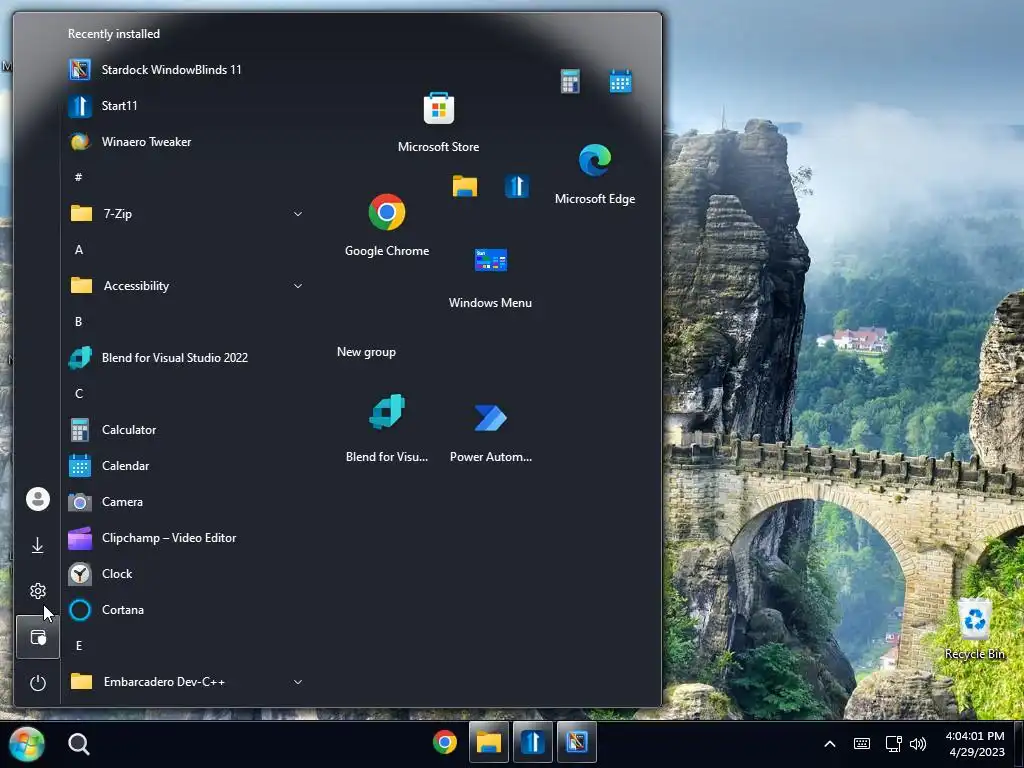Open the Embarcadero Dev-C++ folder entry
Viewport: 1024px width, 768px height.
point(186,682)
